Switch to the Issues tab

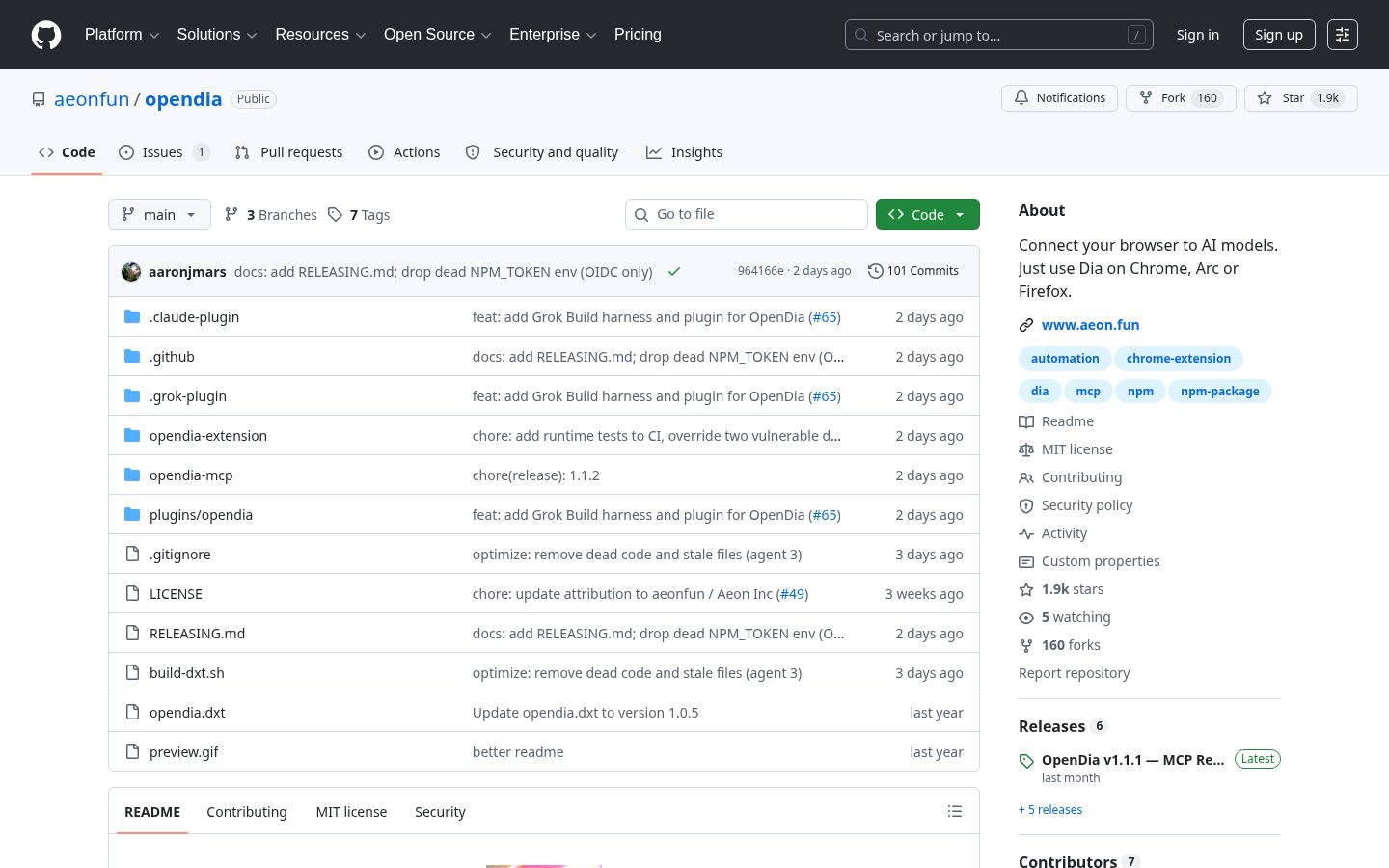[x=163, y=152]
